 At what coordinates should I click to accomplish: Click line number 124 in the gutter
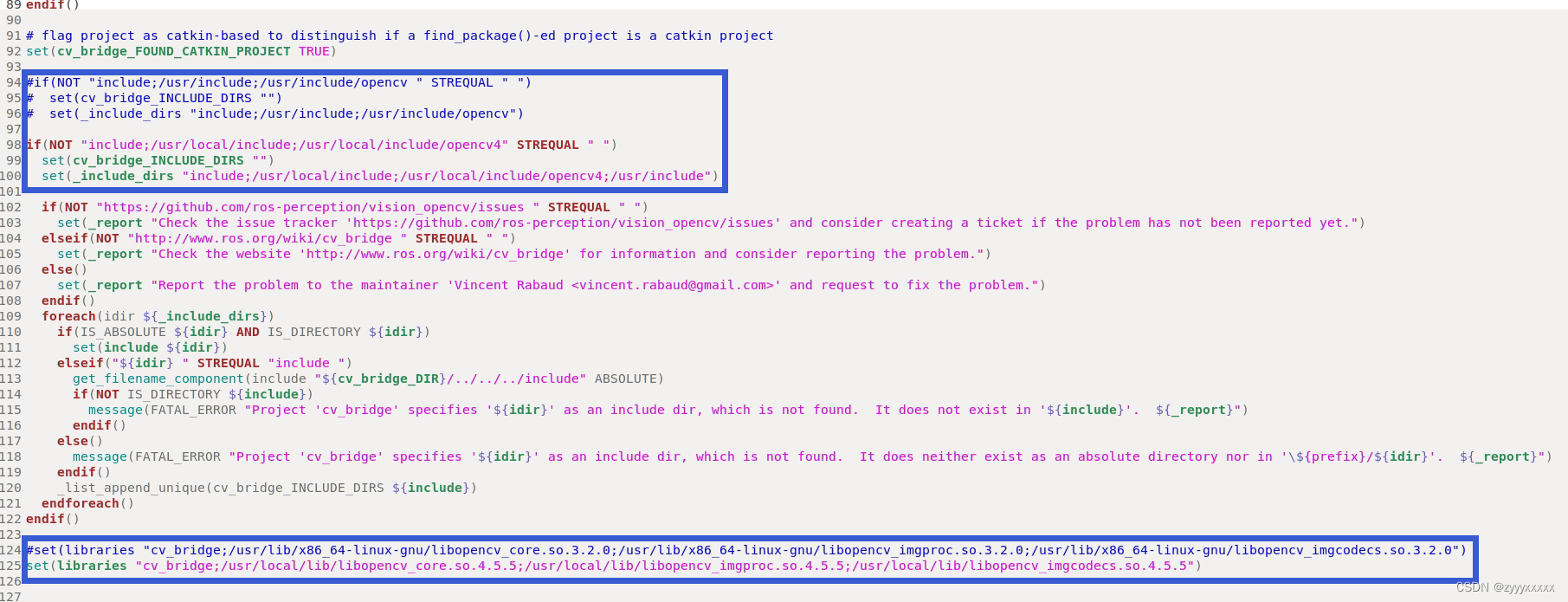pos(10,550)
